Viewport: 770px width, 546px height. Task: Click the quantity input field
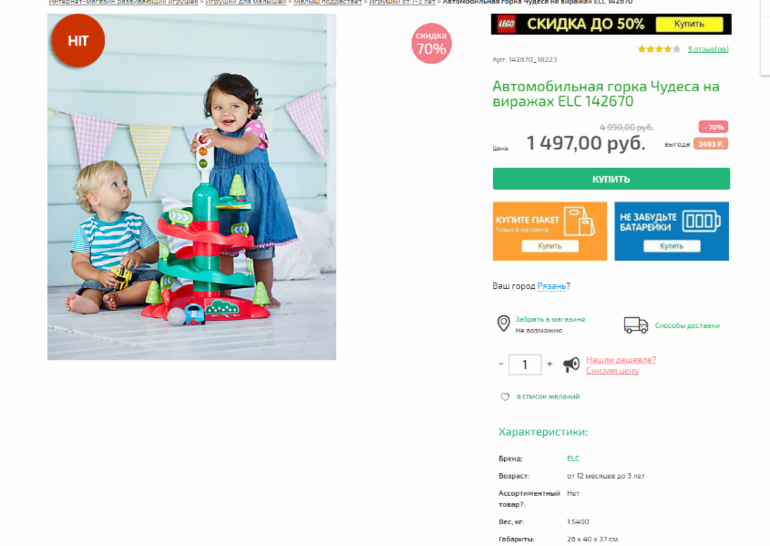coord(525,364)
